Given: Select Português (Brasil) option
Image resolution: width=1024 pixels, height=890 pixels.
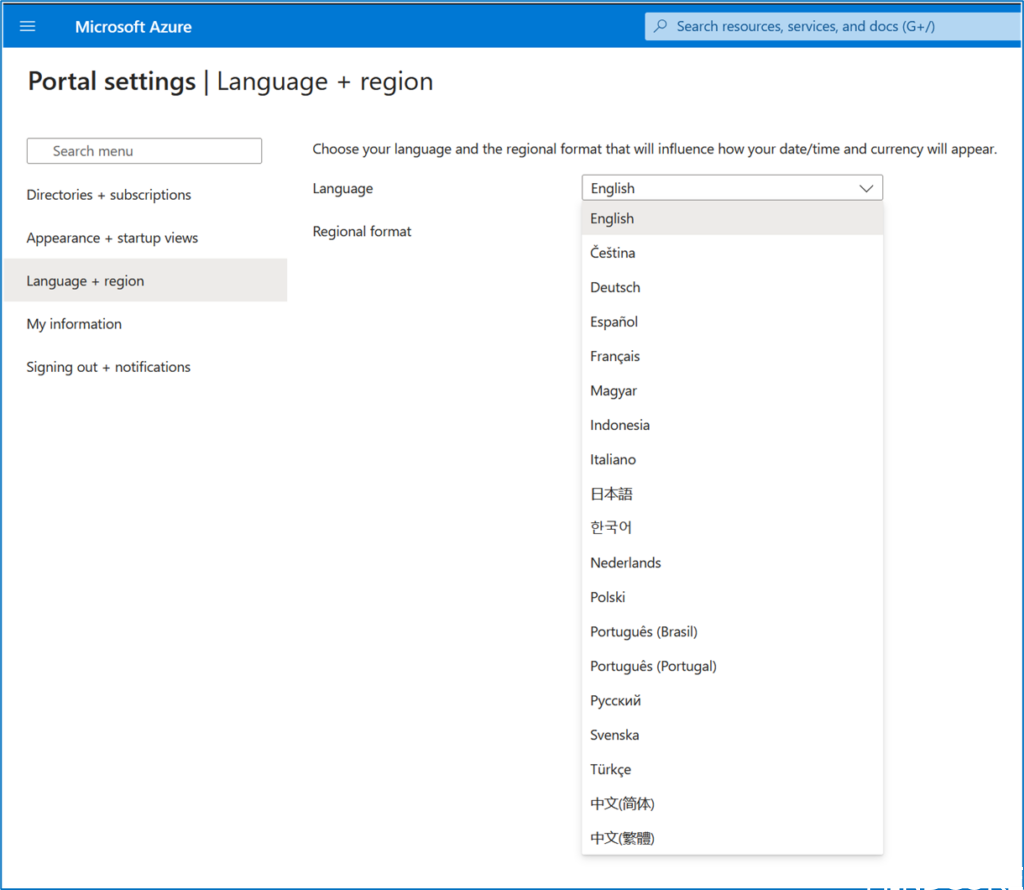Looking at the screenshot, I should (x=644, y=632).
